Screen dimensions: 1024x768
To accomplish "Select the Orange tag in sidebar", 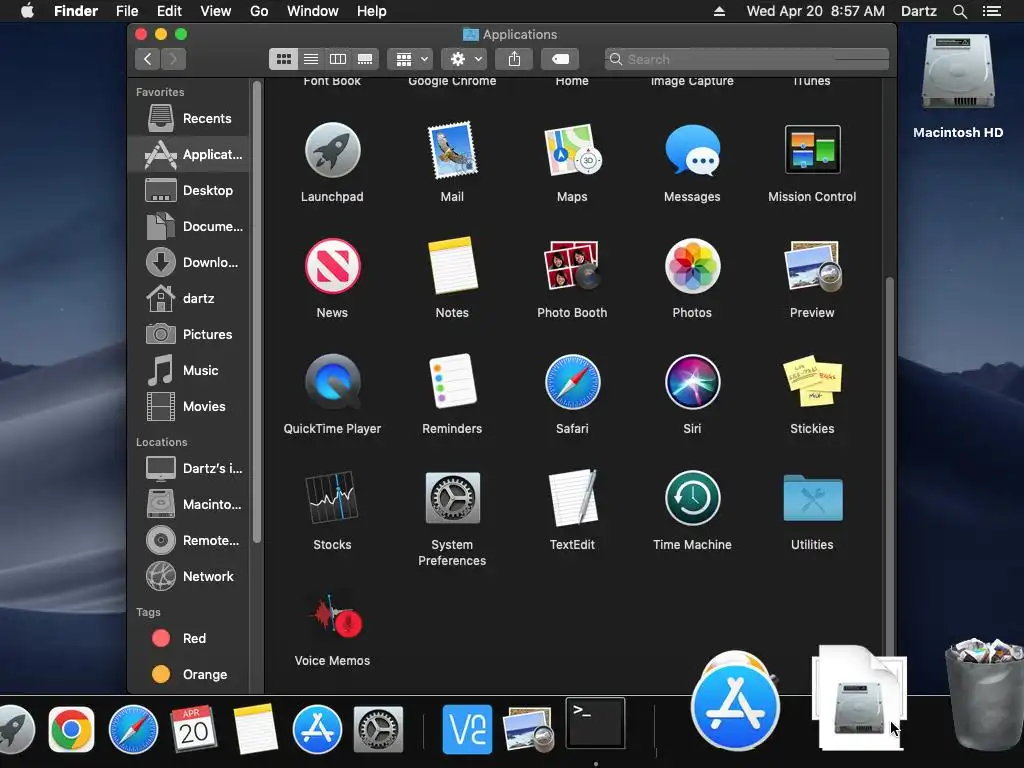I will 189,674.
